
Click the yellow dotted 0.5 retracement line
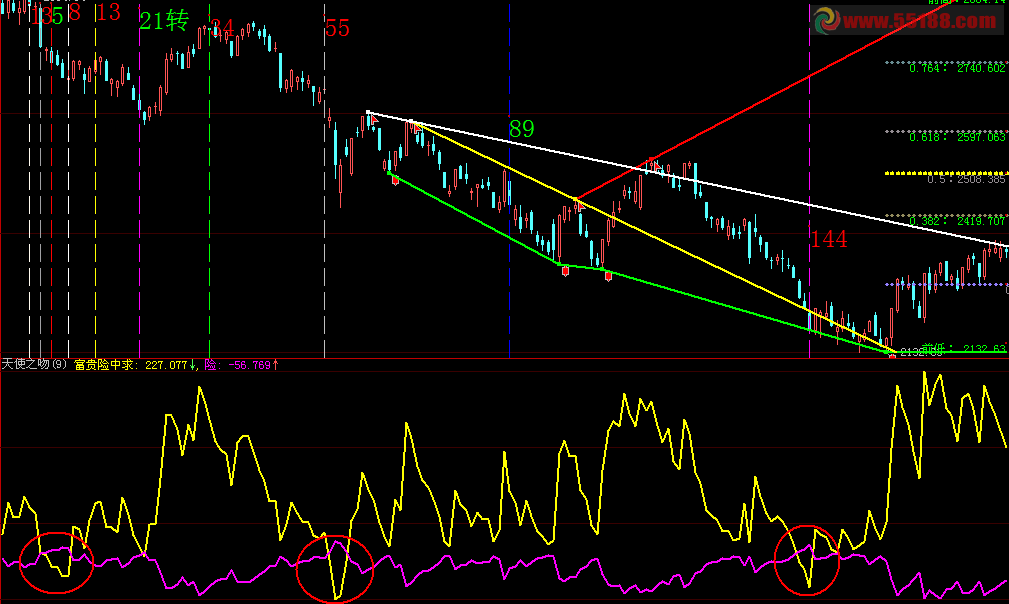click(x=946, y=173)
